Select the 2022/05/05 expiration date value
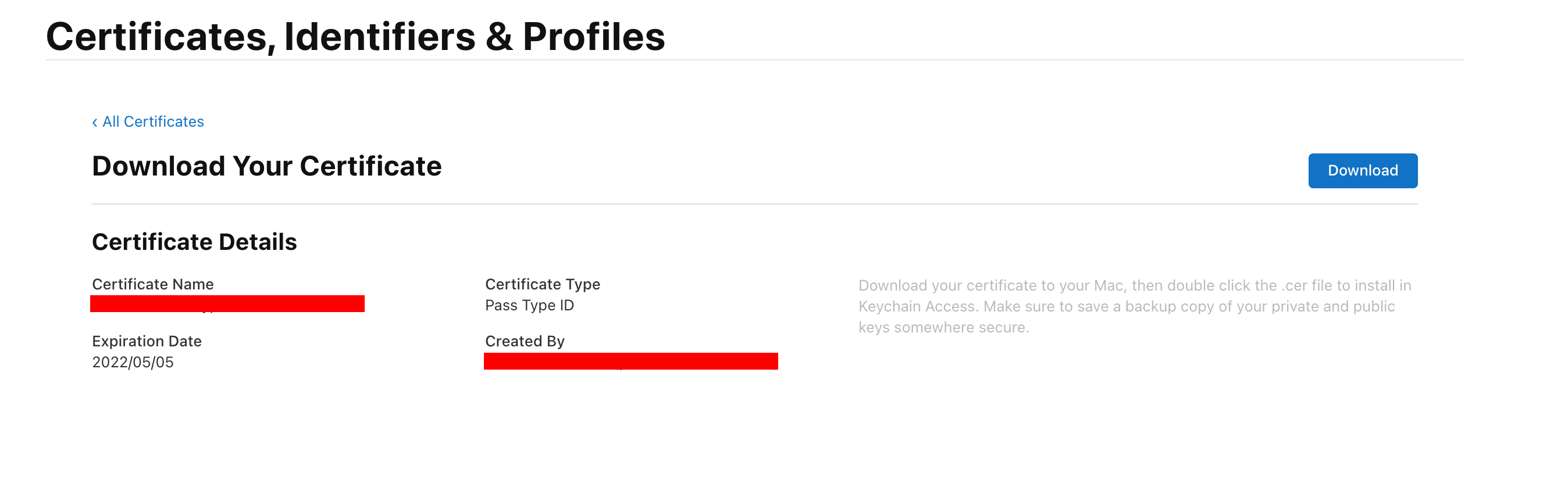Screen dimensions: 1568x487 tap(133, 363)
